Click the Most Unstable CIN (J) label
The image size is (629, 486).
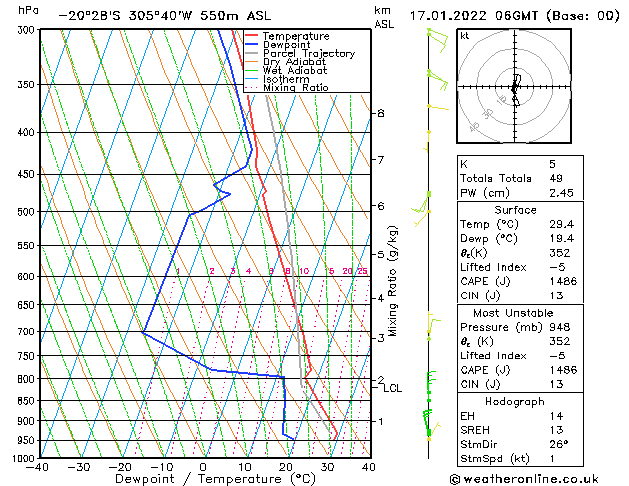480,384
